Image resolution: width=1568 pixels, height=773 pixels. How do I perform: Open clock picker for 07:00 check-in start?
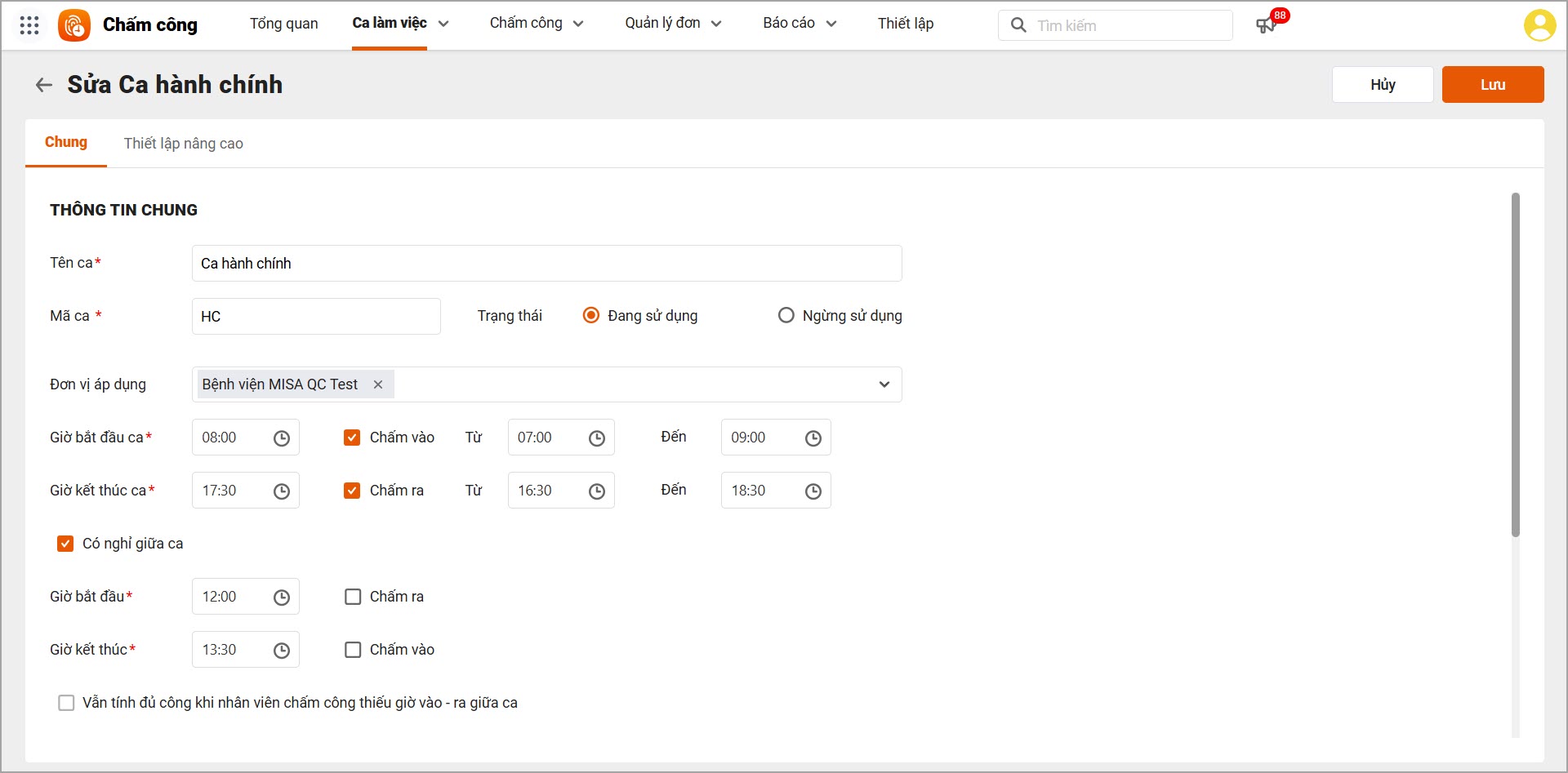click(597, 438)
